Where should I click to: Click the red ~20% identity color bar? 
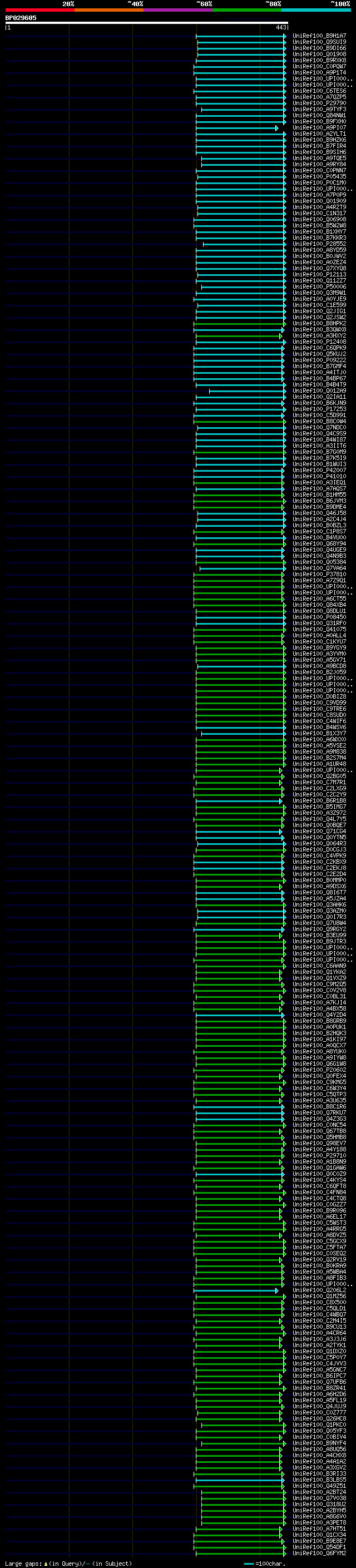pyautogui.click(x=39, y=10)
